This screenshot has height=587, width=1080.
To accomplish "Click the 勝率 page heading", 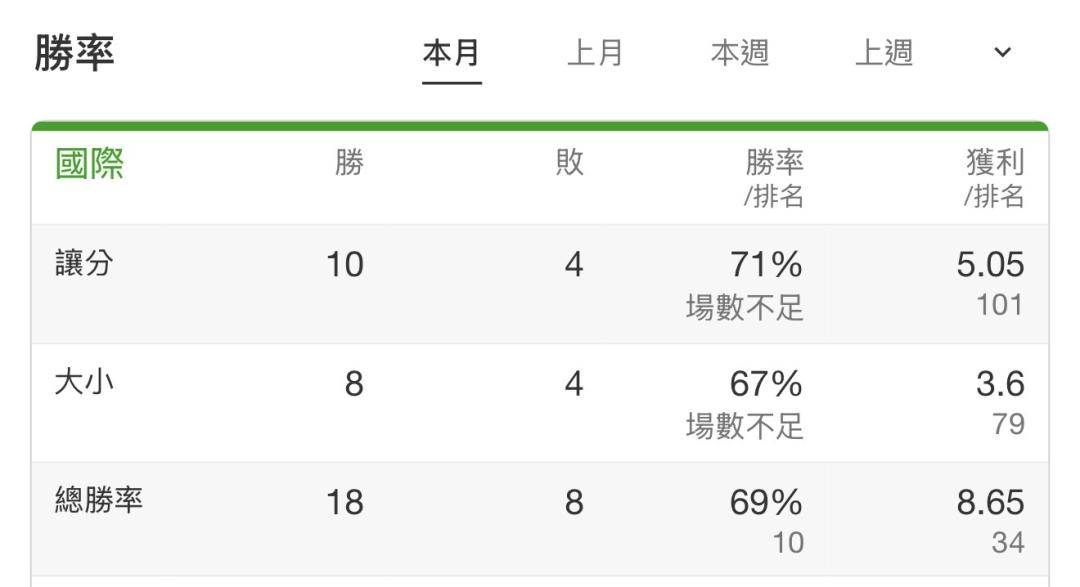I will pos(74,53).
